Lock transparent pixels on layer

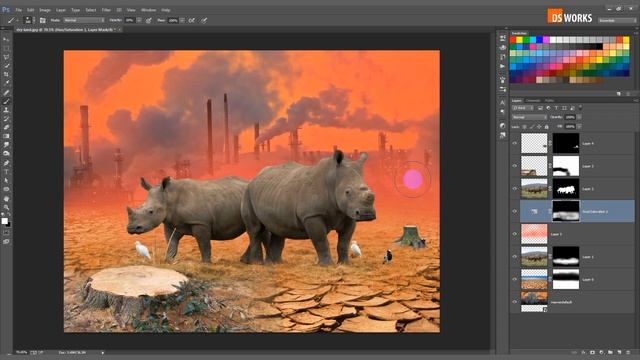(524, 127)
